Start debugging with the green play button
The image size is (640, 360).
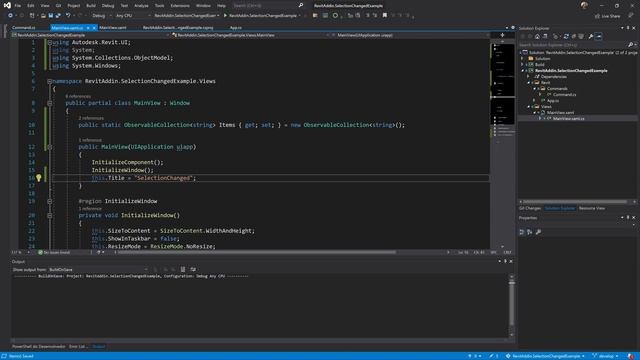click(225, 16)
